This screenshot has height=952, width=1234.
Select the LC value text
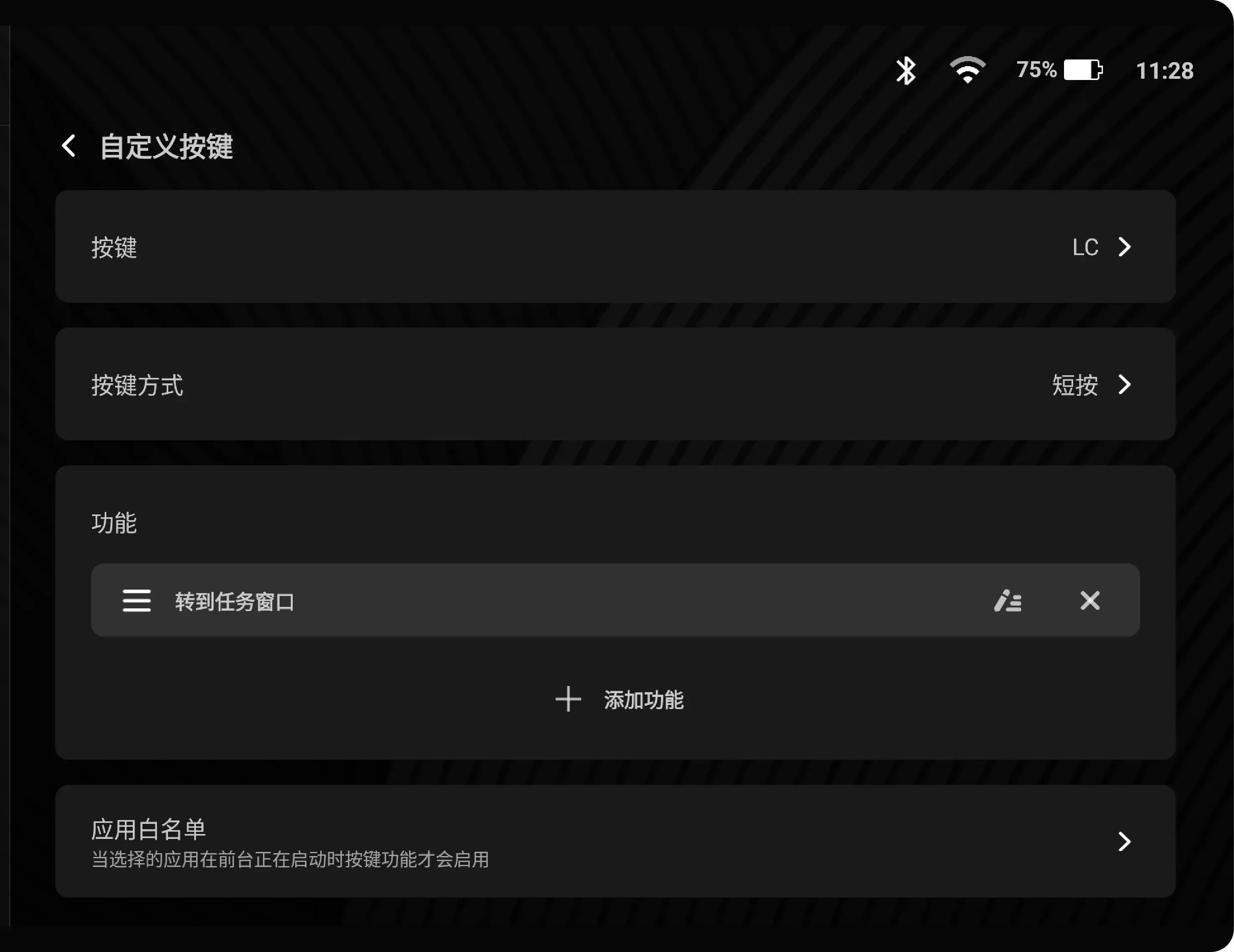[x=1085, y=248]
